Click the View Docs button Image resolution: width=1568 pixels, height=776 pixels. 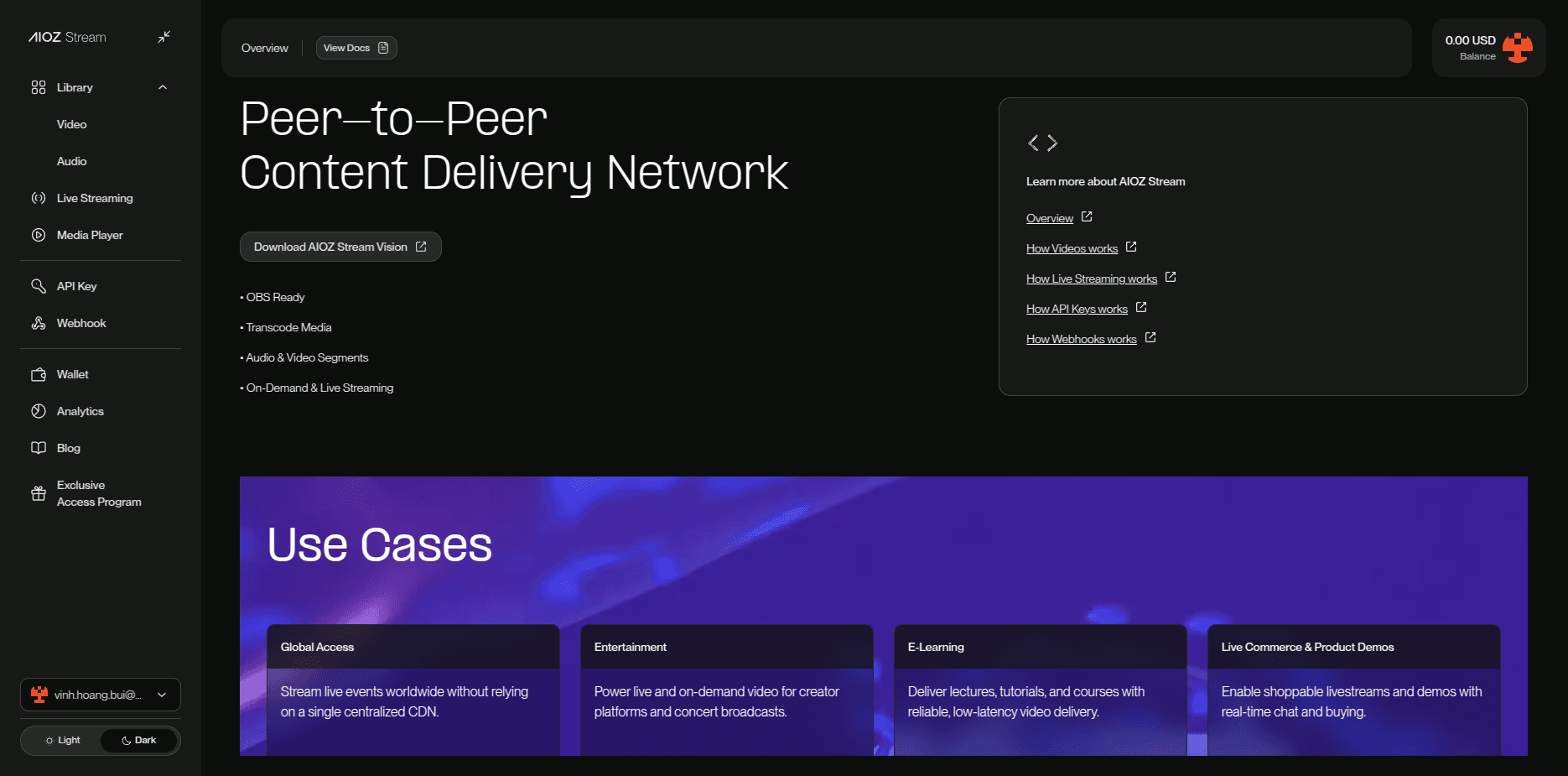click(356, 48)
